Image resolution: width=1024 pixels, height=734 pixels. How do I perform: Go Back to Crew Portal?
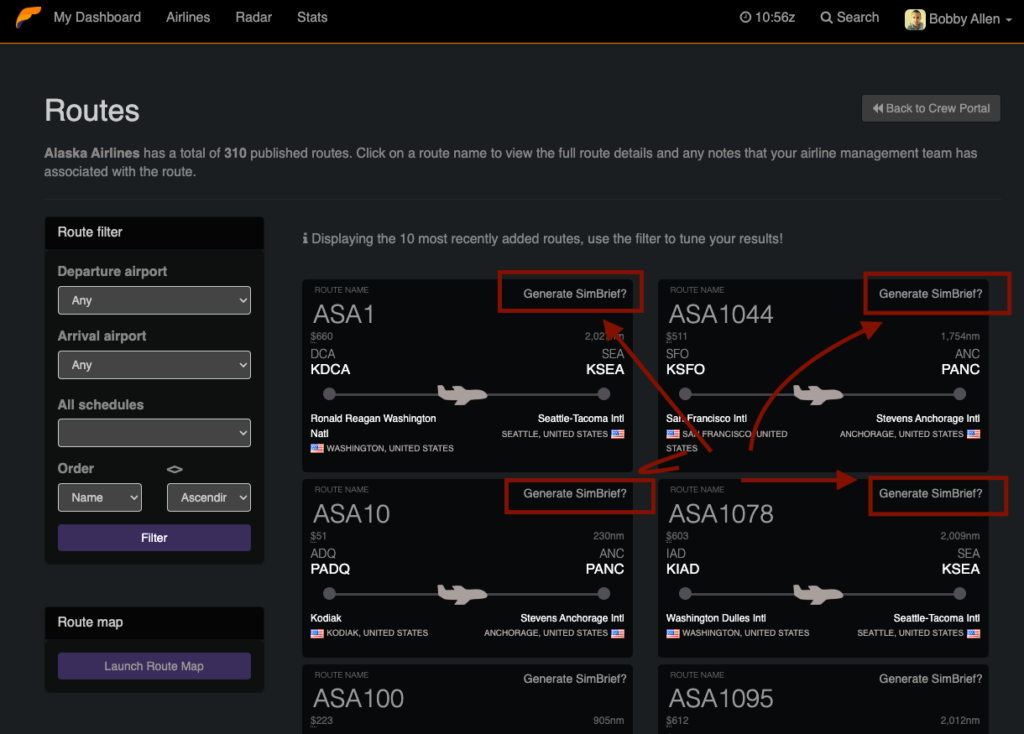point(931,108)
